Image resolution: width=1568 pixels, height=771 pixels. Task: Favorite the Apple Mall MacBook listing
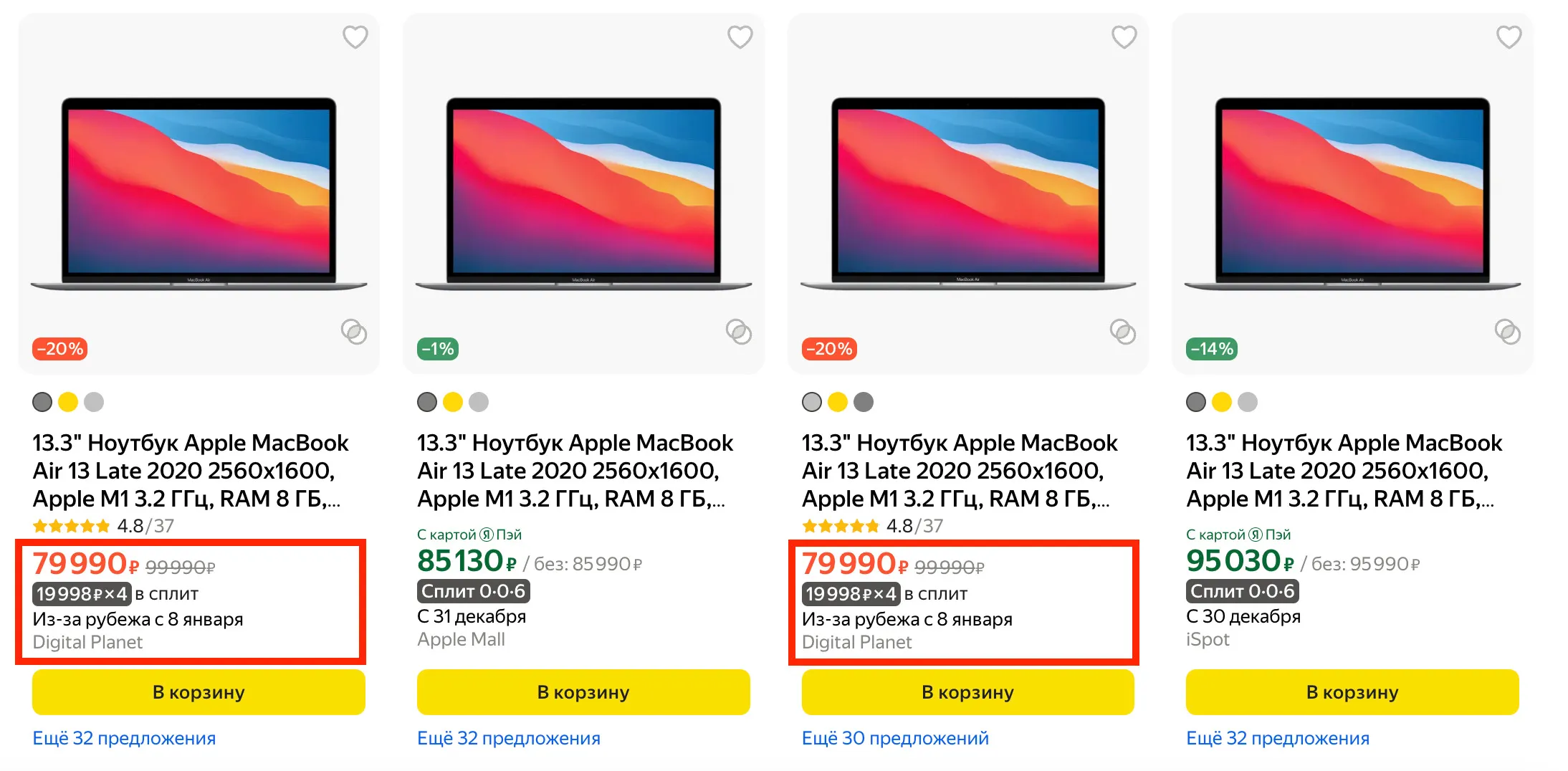[740, 37]
